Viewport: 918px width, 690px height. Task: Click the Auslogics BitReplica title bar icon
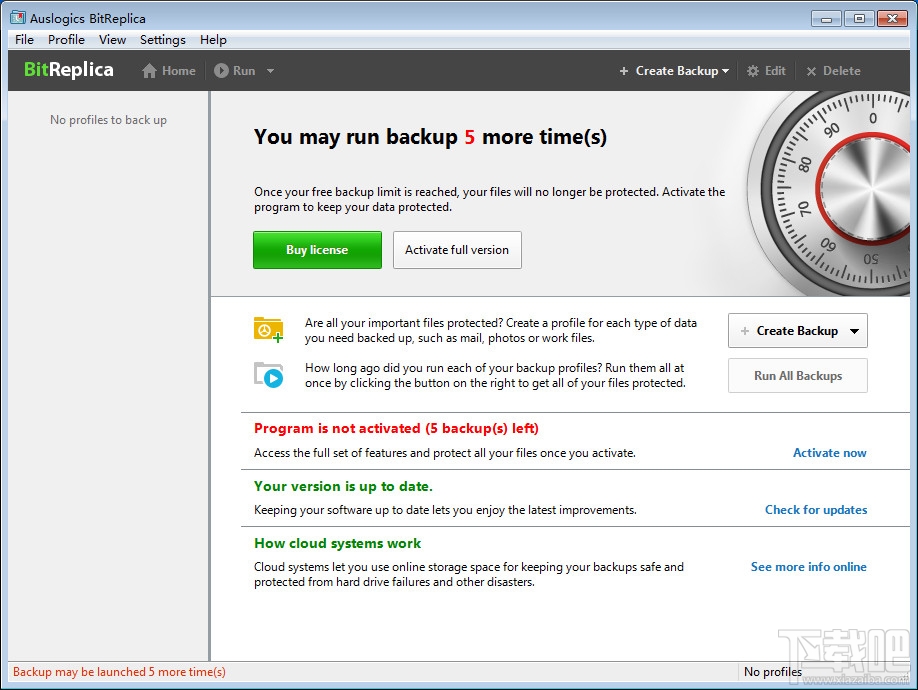(18, 18)
